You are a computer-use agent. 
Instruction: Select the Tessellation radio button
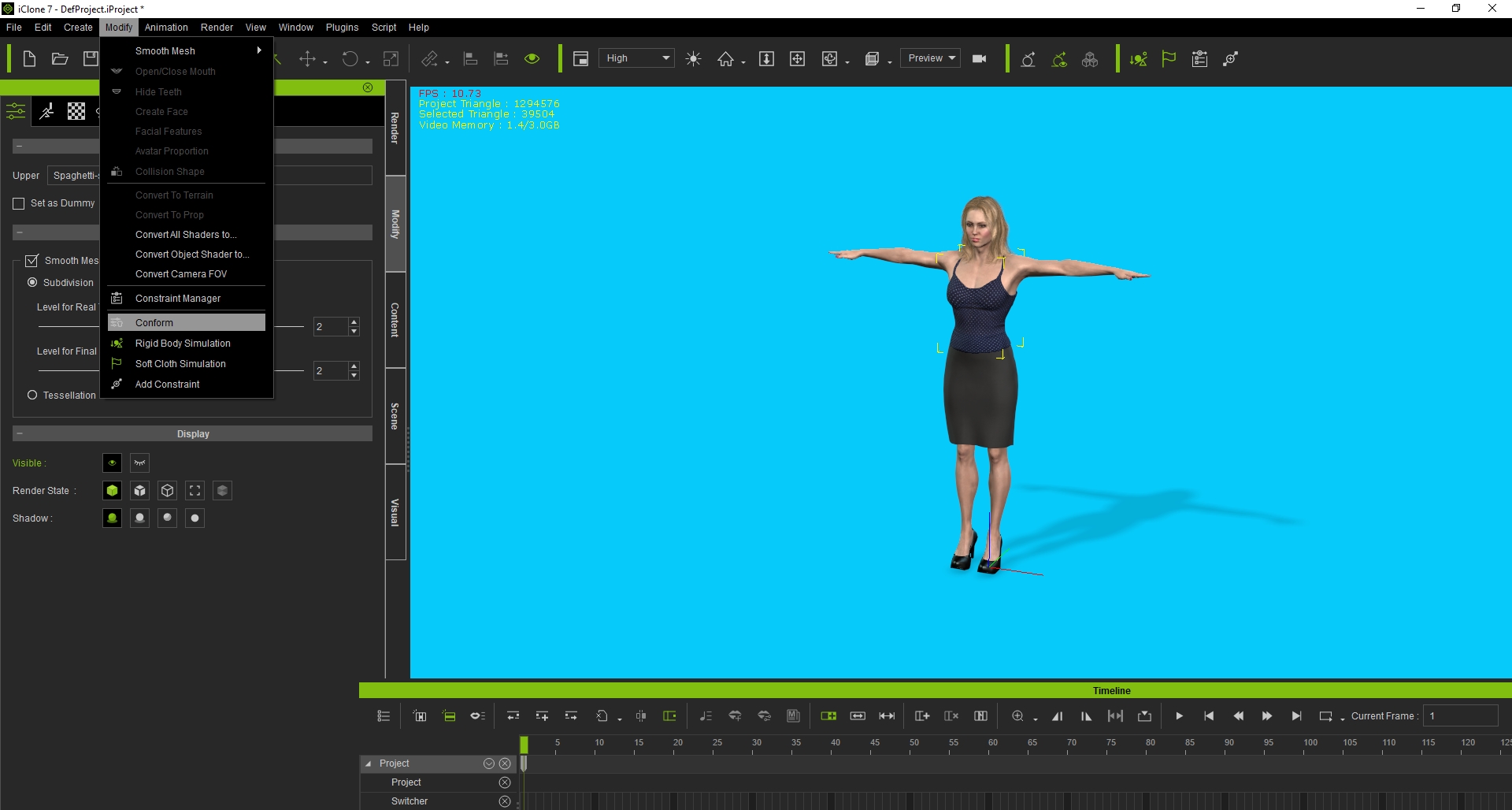point(32,396)
